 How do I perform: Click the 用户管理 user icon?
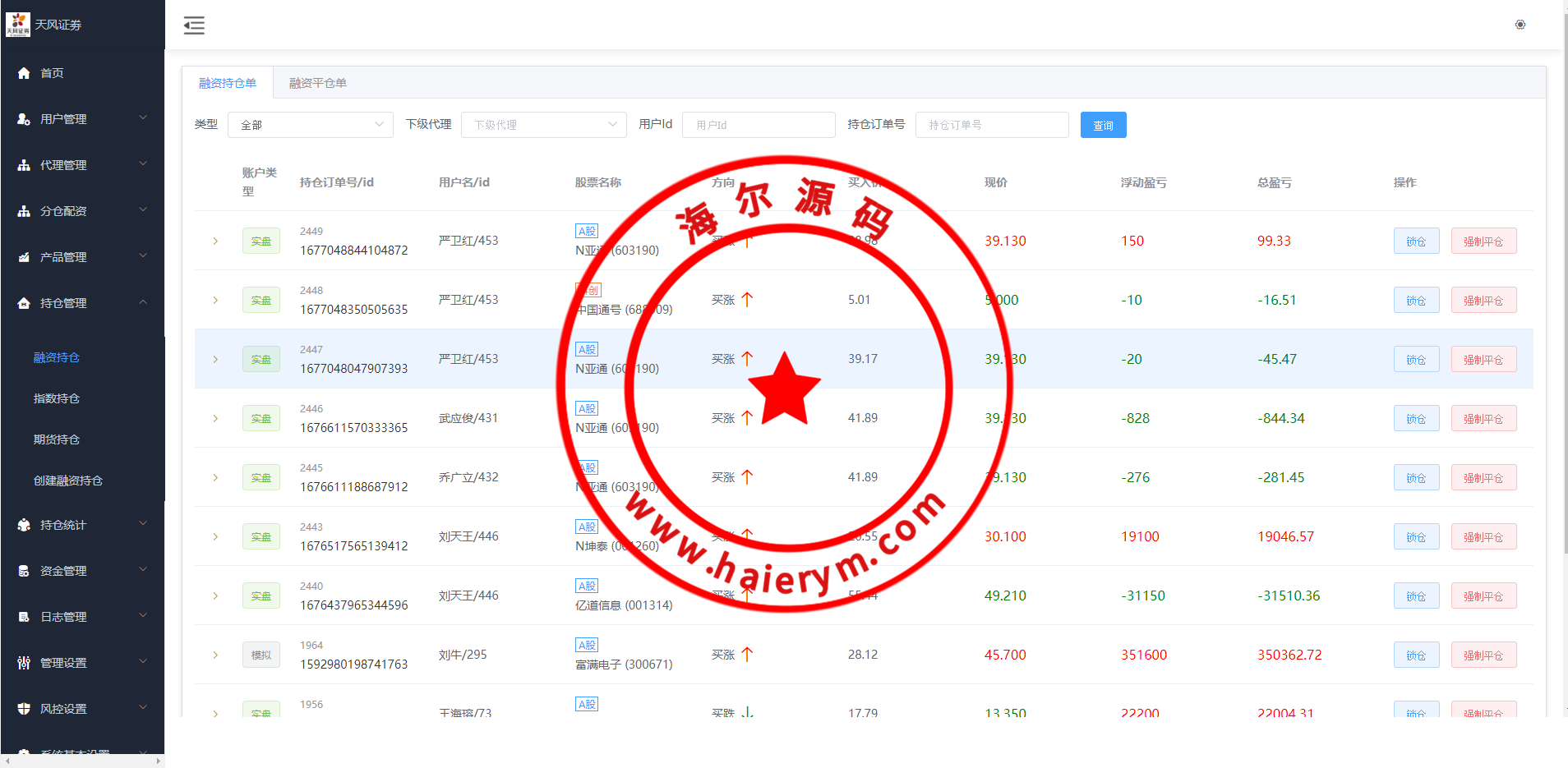click(x=24, y=119)
